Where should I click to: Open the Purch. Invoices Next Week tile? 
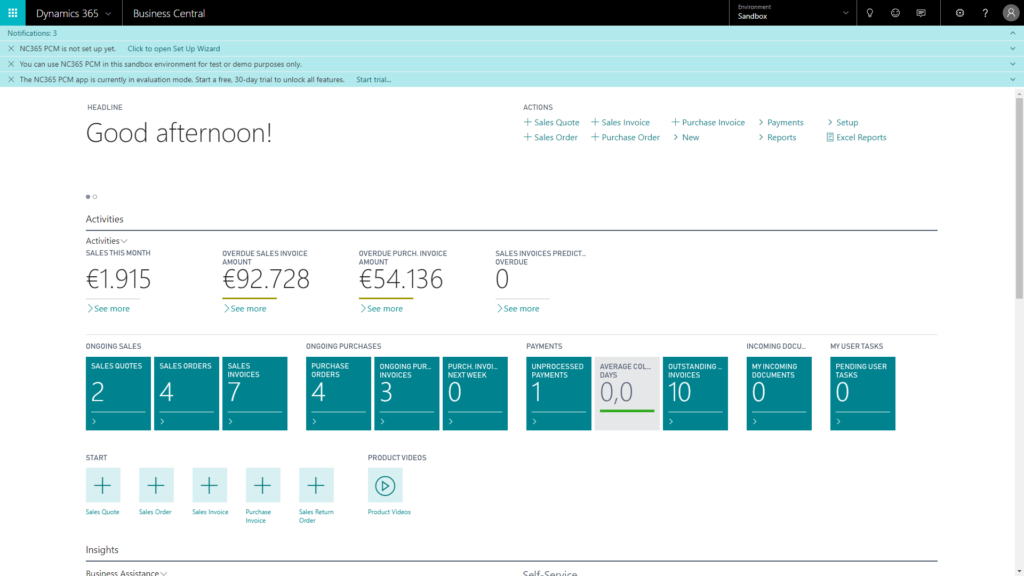[475, 393]
